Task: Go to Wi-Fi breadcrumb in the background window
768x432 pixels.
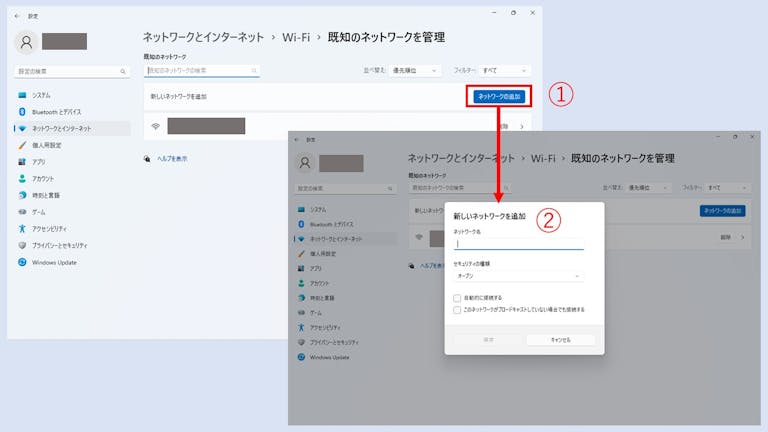Action: point(296,37)
